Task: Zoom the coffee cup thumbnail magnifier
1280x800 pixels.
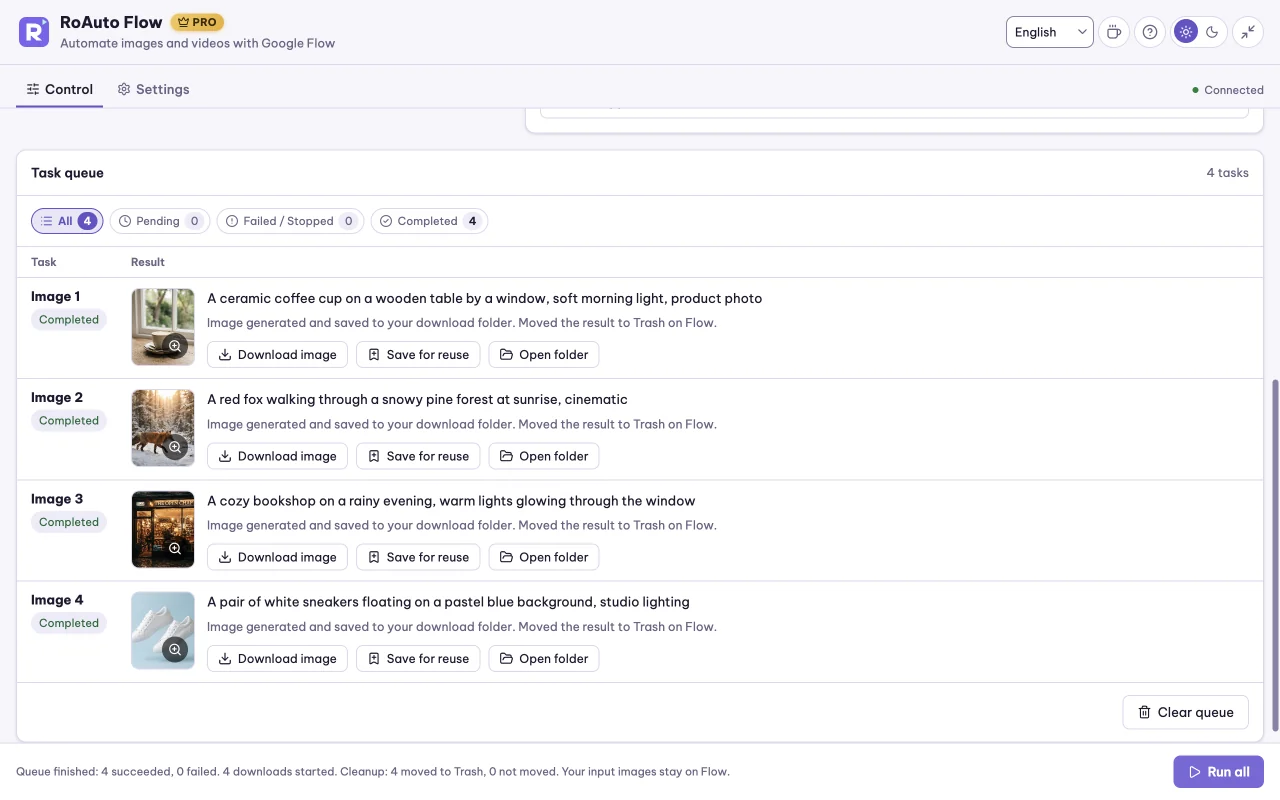Action: tap(175, 346)
